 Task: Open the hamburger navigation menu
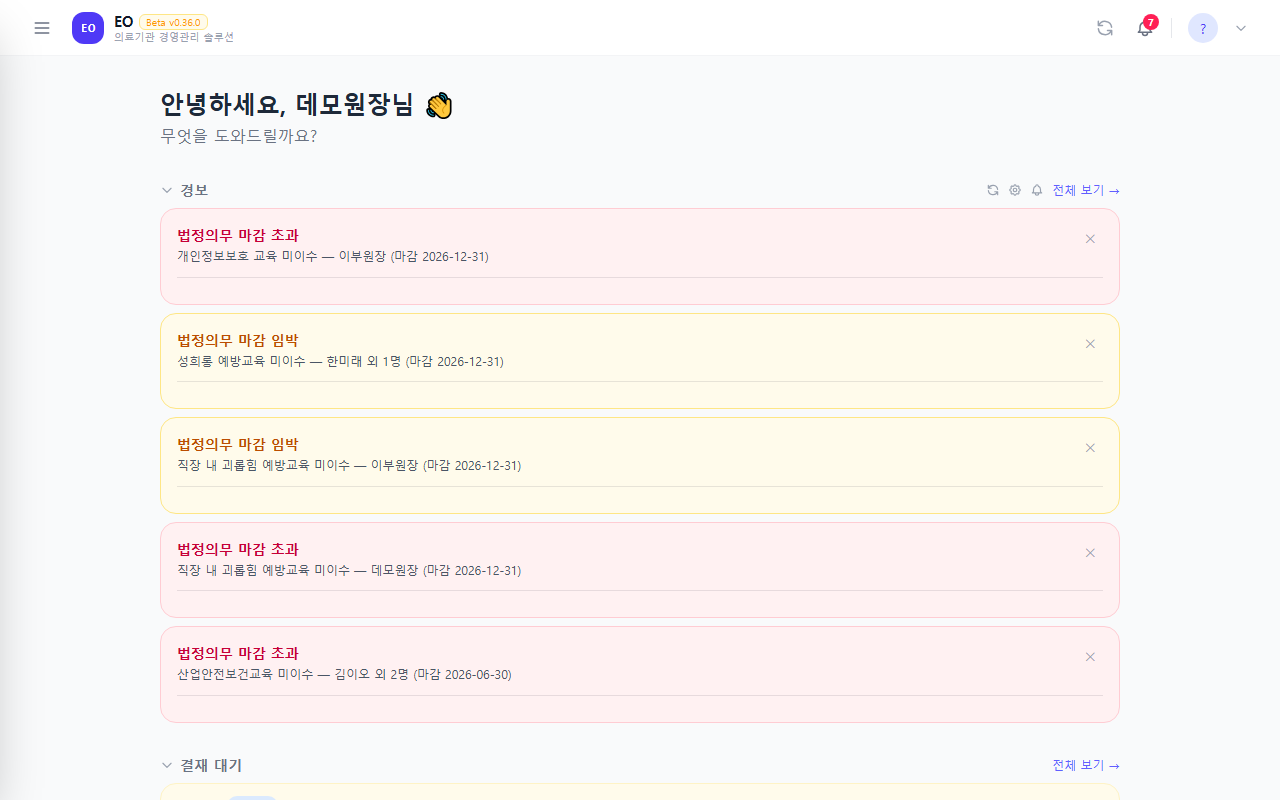[42, 28]
